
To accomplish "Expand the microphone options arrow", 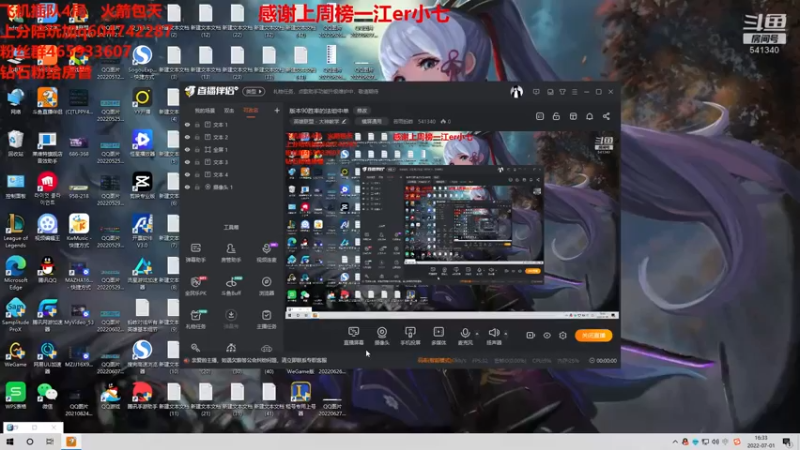I will (477, 334).
